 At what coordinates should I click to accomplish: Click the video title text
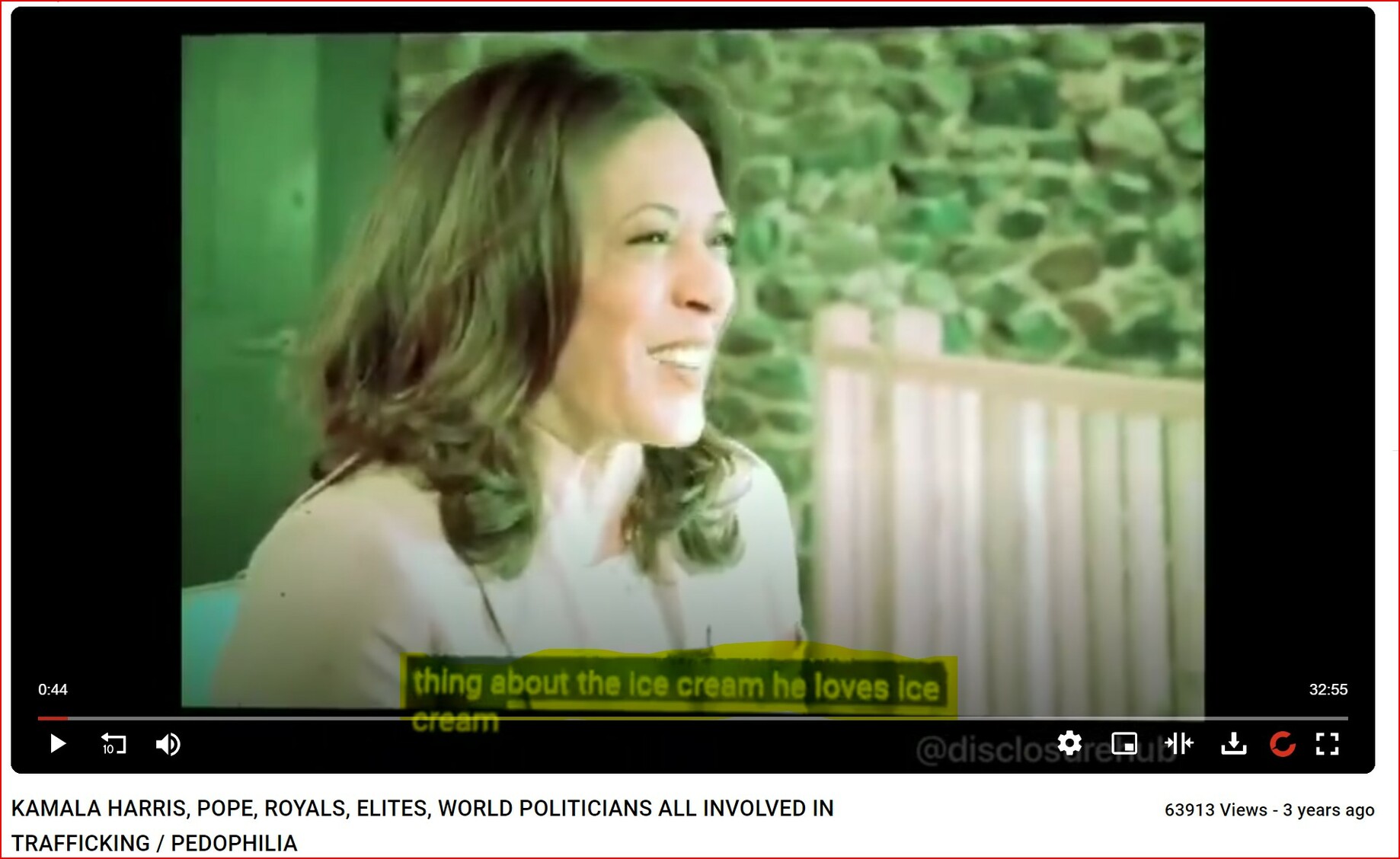pos(423,825)
